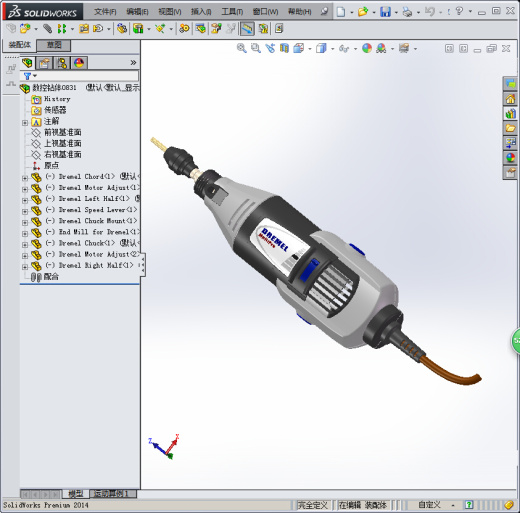The image size is (520, 513).
Task: Open Design Library from the task pane
Action: coord(510,113)
